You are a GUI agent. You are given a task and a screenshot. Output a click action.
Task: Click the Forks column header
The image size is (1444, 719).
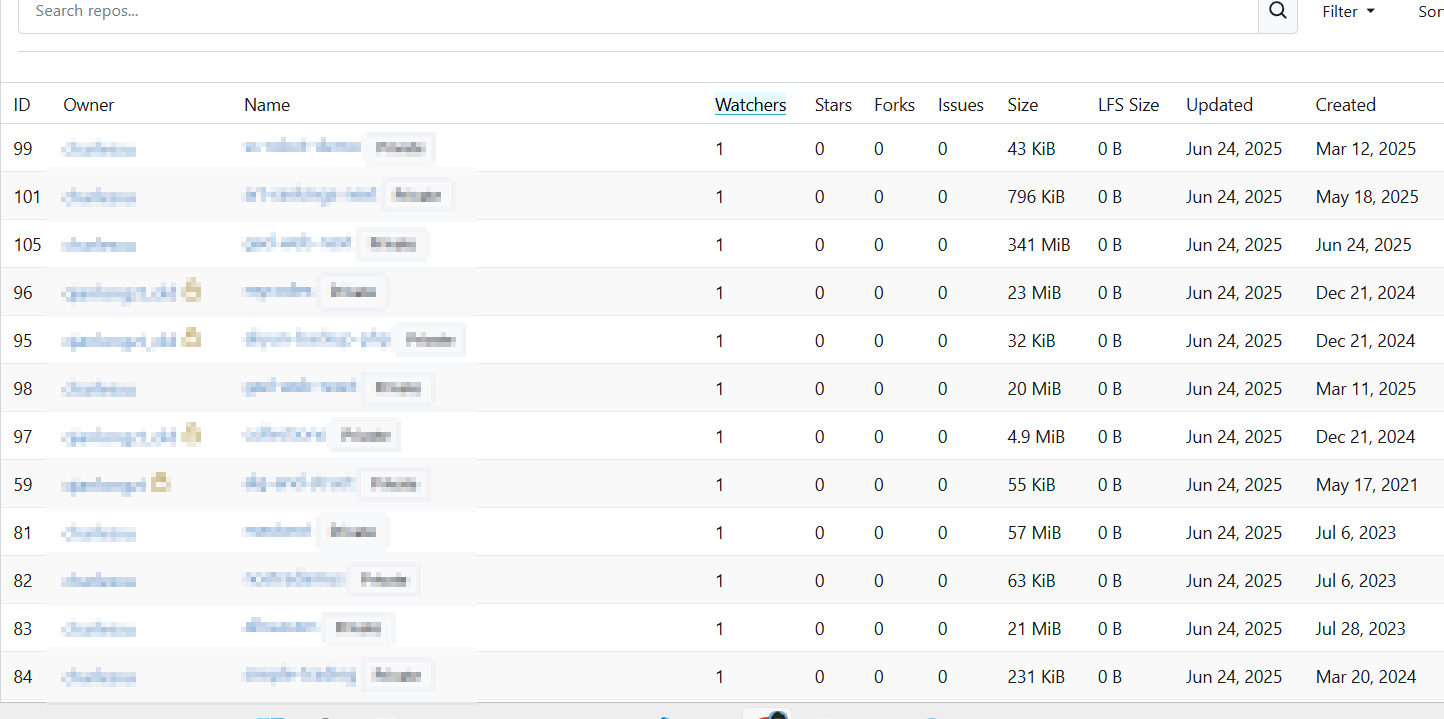[x=894, y=105]
